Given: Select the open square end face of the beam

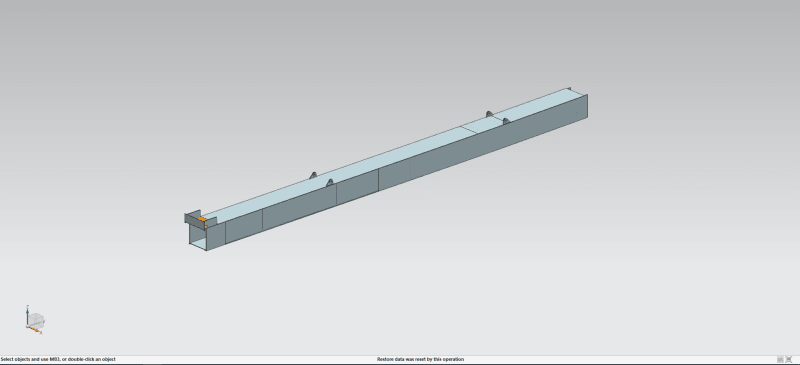Looking at the screenshot, I should 198,237.
